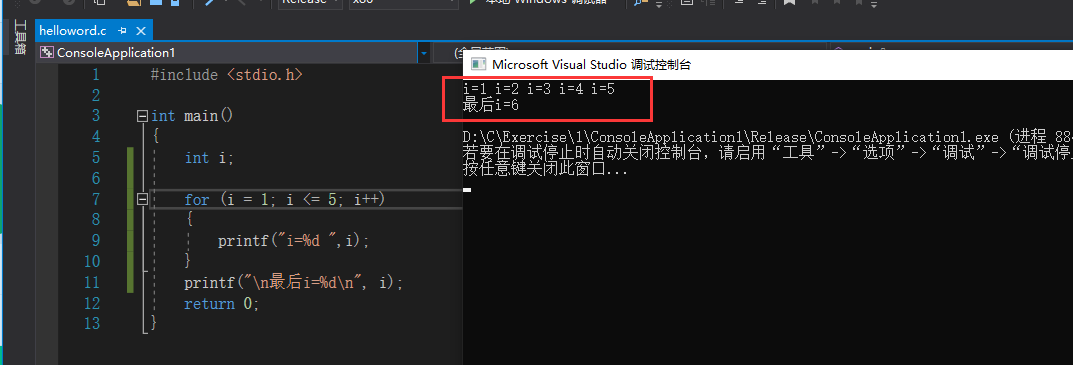Click the 'int main()' function header
Viewport: 1073px width, 365px height.
tap(192, 116)
